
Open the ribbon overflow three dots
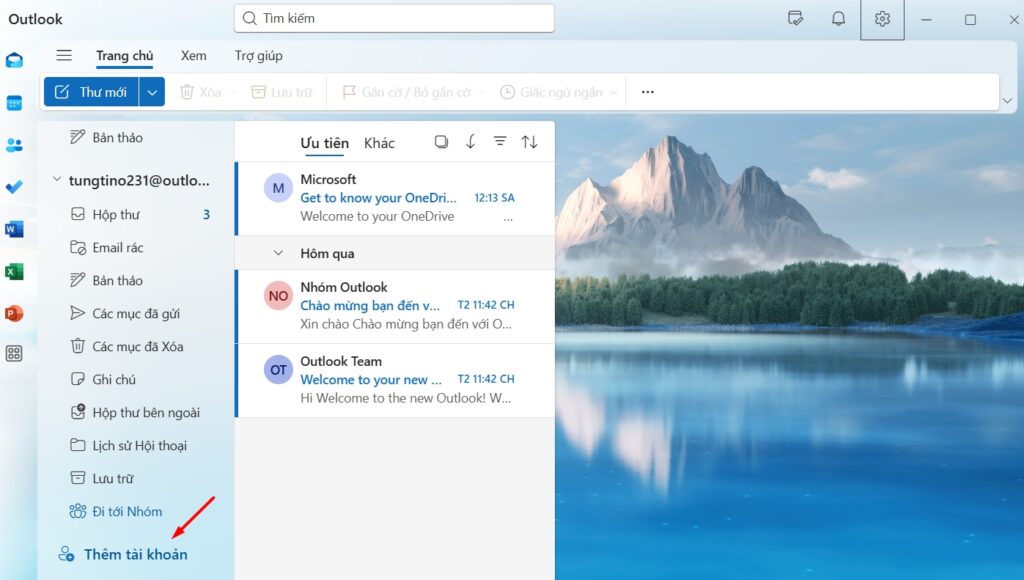pos(648,92)
